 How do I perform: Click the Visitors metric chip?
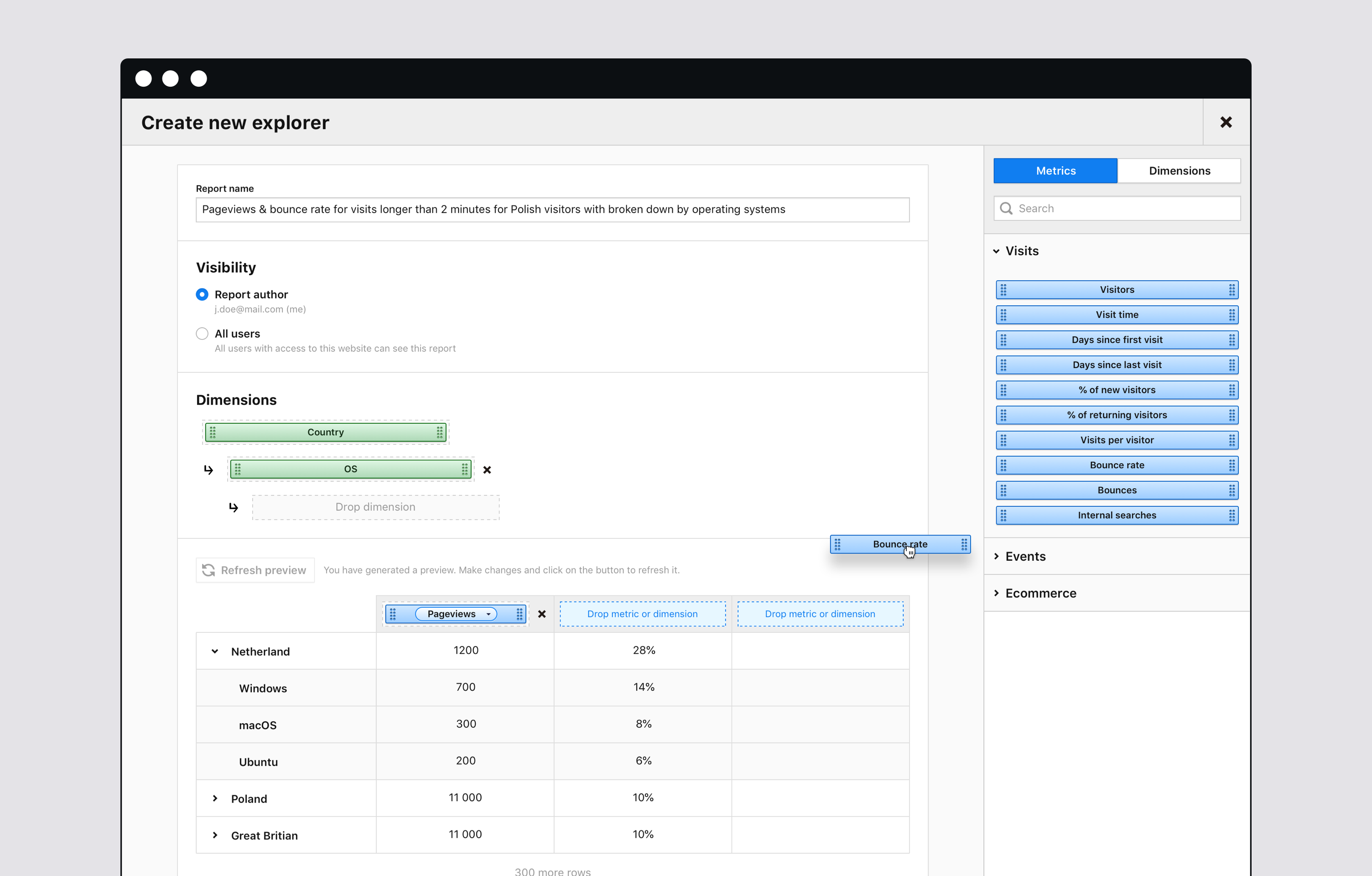coord(1117,290)
